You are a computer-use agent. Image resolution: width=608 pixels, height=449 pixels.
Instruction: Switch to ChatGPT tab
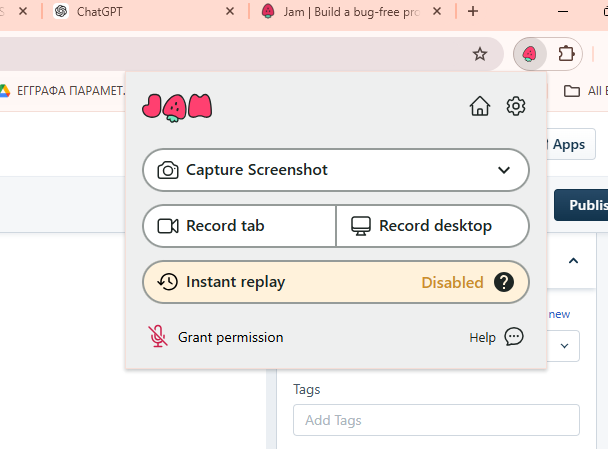pos(143,12)
